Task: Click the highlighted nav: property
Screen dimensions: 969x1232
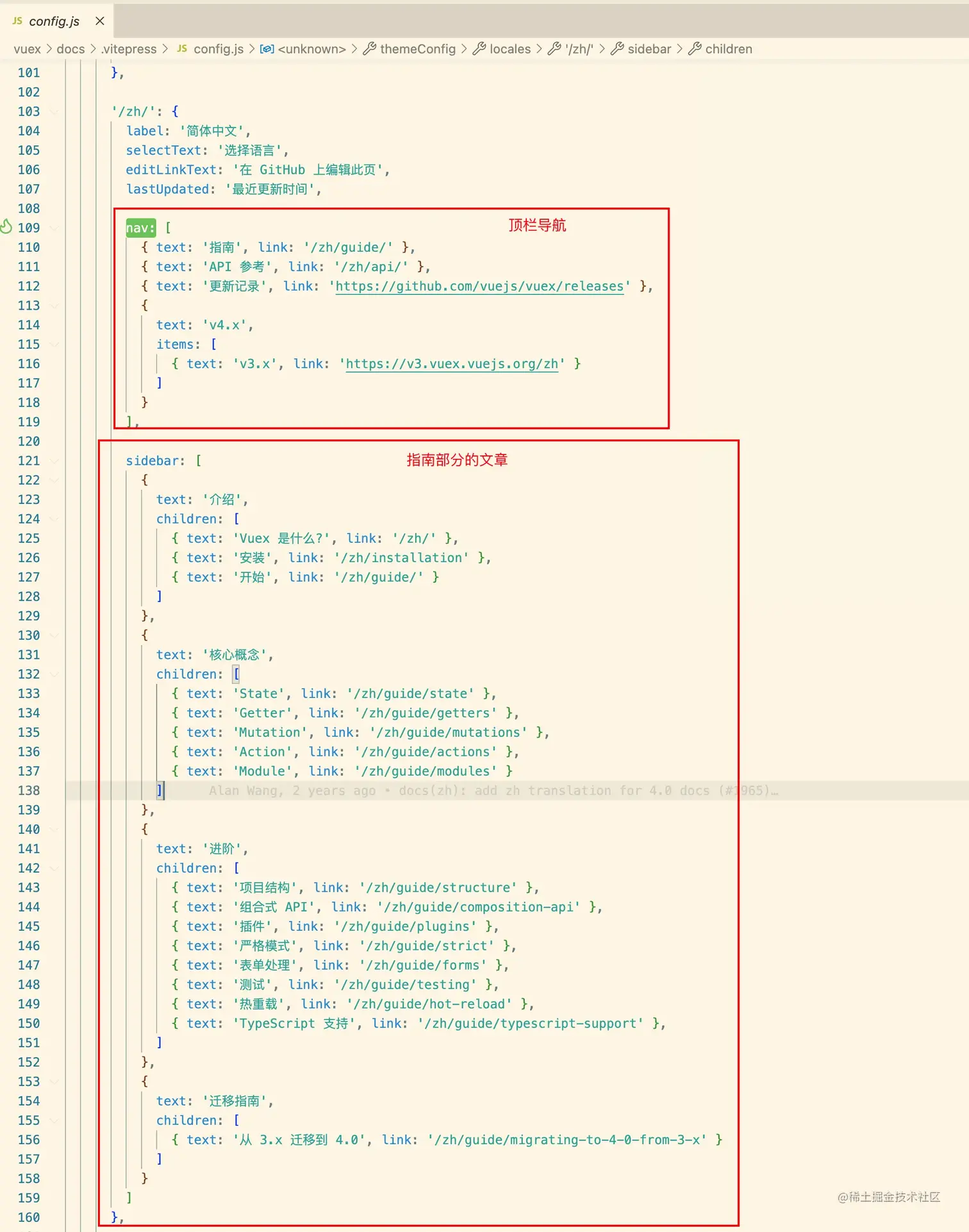Action: coord(141,228)
